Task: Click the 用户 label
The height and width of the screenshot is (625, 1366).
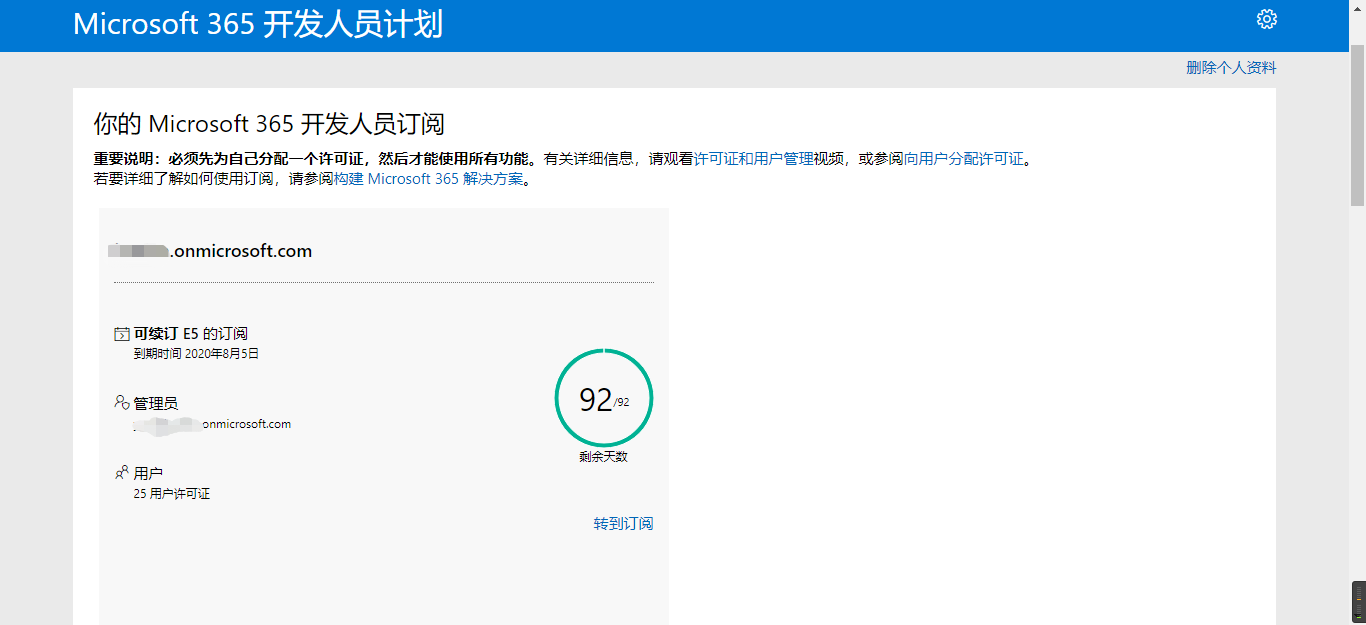Action: click(148, 473)
